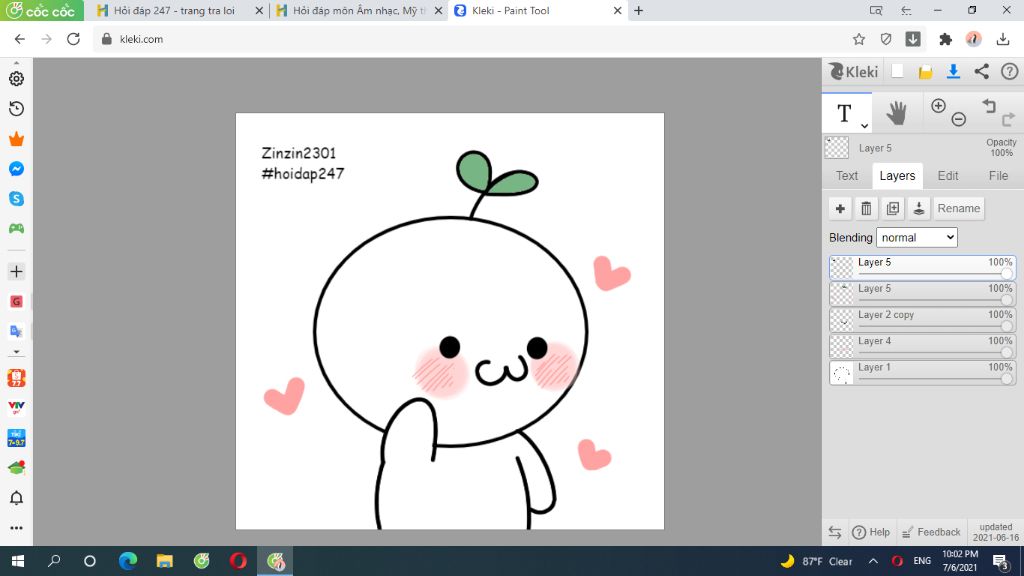Switch to the Edit tab

click(948, 176)
